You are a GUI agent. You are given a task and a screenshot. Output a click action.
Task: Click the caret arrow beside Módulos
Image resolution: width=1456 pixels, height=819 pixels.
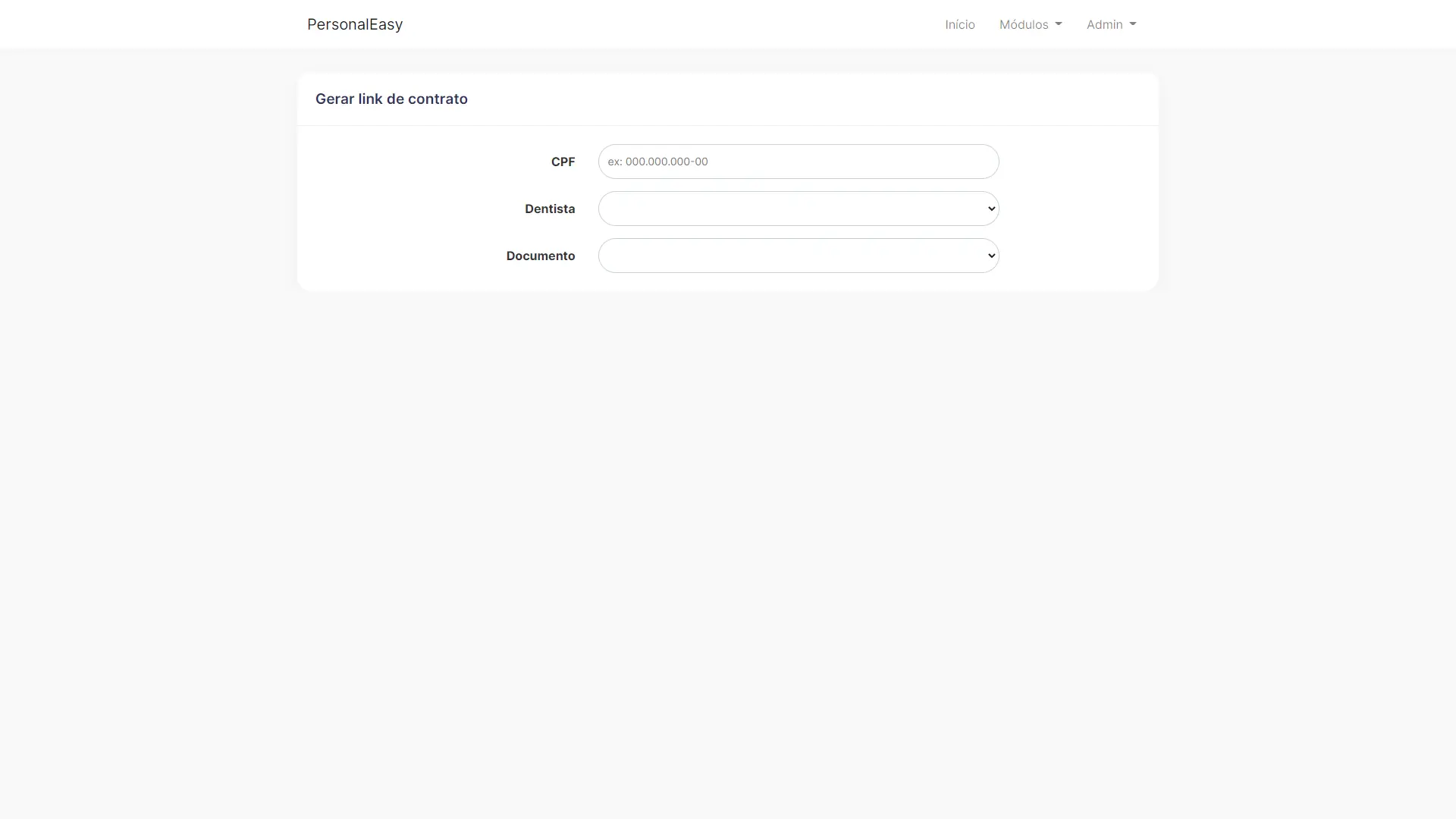[1059, 24]
